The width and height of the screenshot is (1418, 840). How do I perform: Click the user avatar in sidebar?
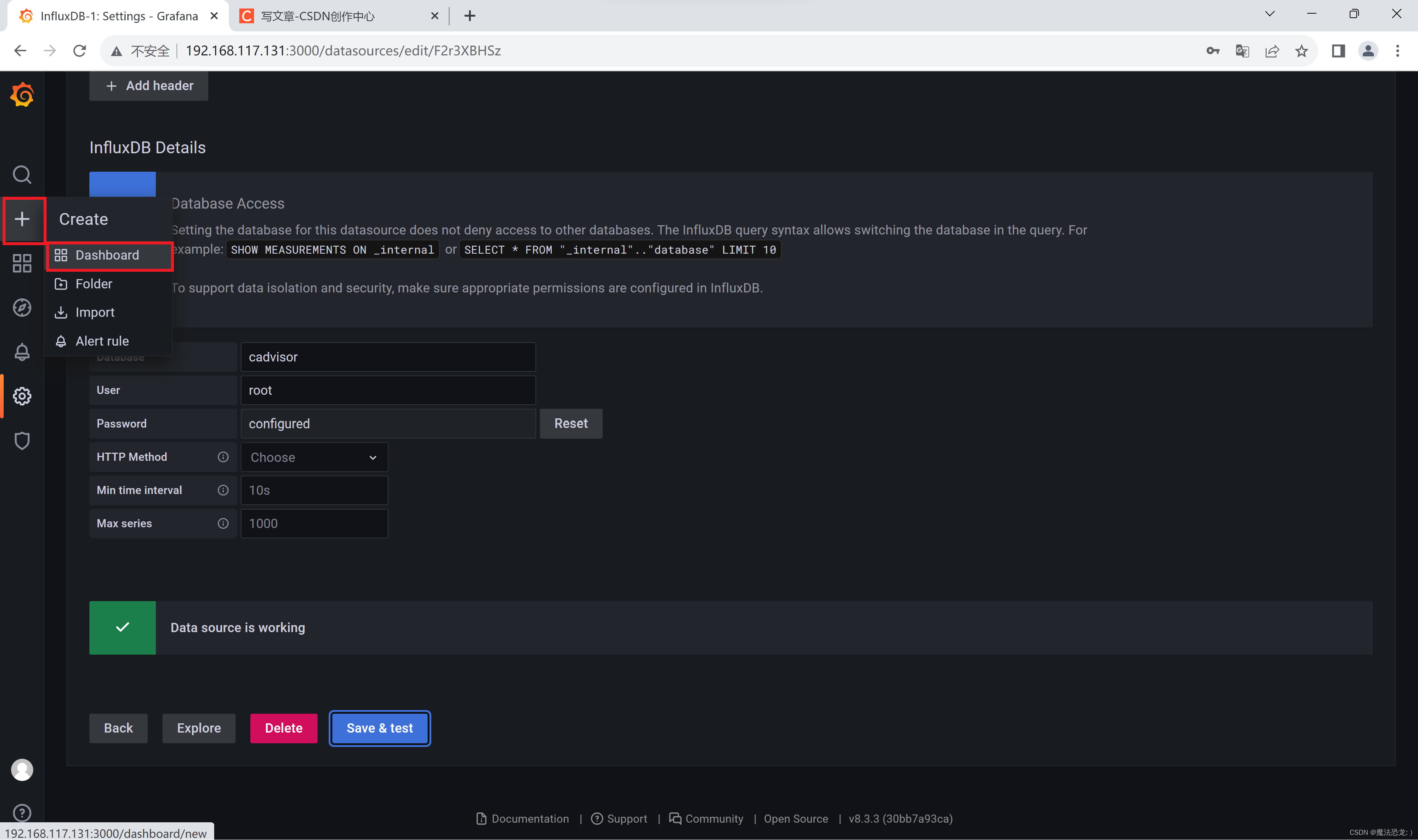pos(22,770)
